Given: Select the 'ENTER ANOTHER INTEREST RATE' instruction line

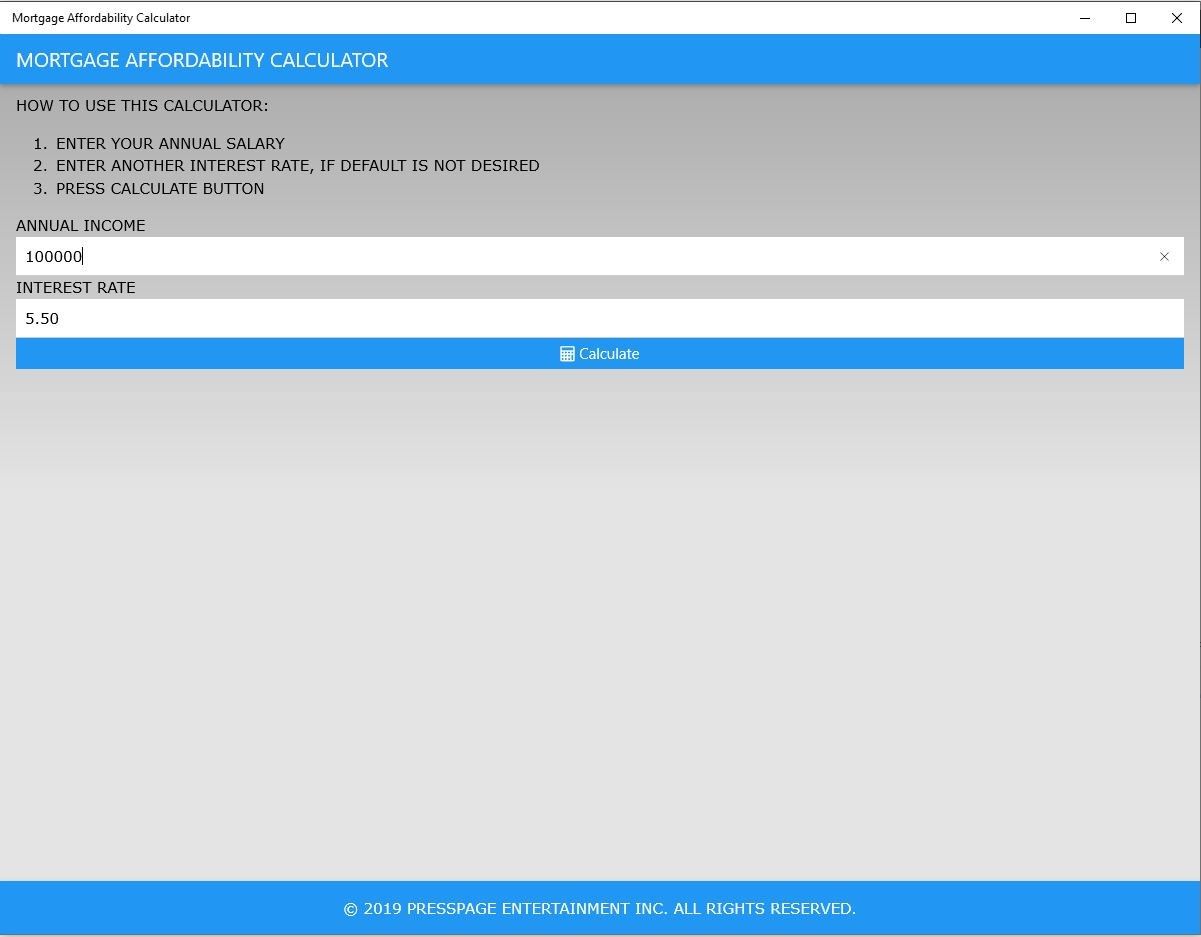Looking at the screenshot, I should pos(297,165).
